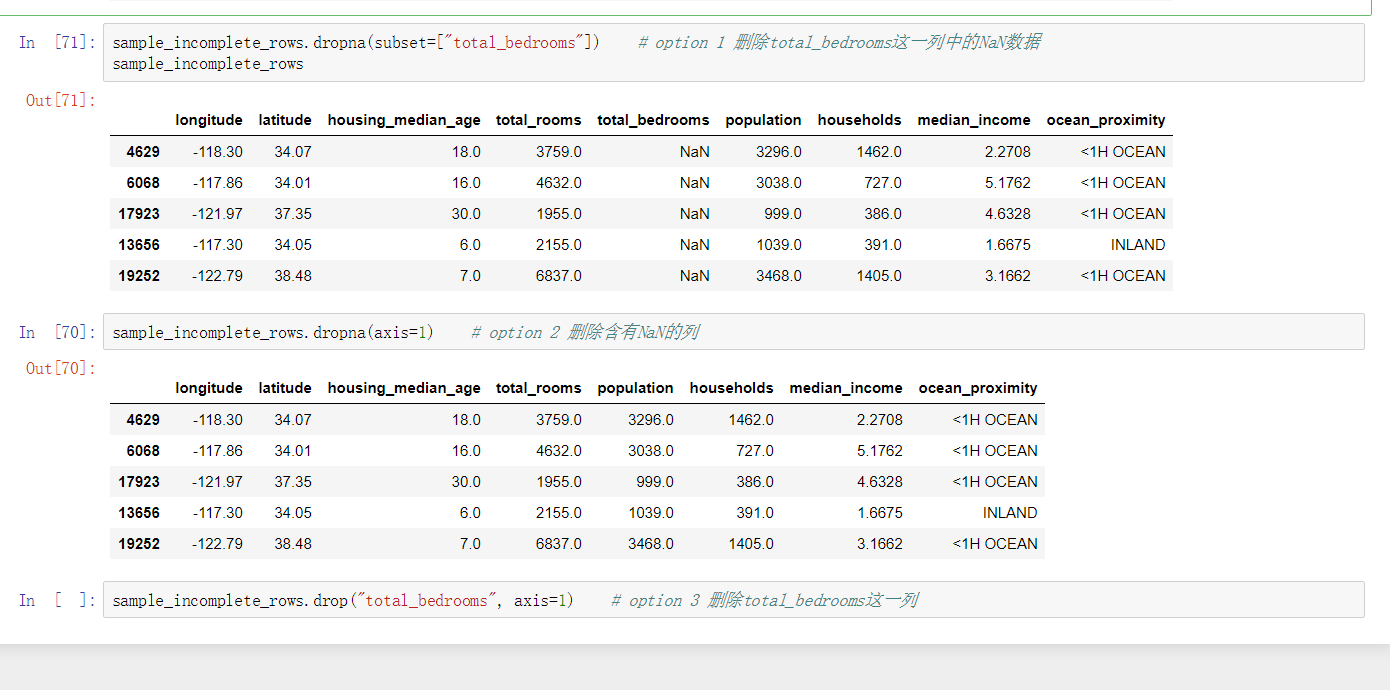Image resolution: width=1390 pixels, height=690 pixels.
Task: Click the total_bedrooms column header
Action: tap(652, 120)
